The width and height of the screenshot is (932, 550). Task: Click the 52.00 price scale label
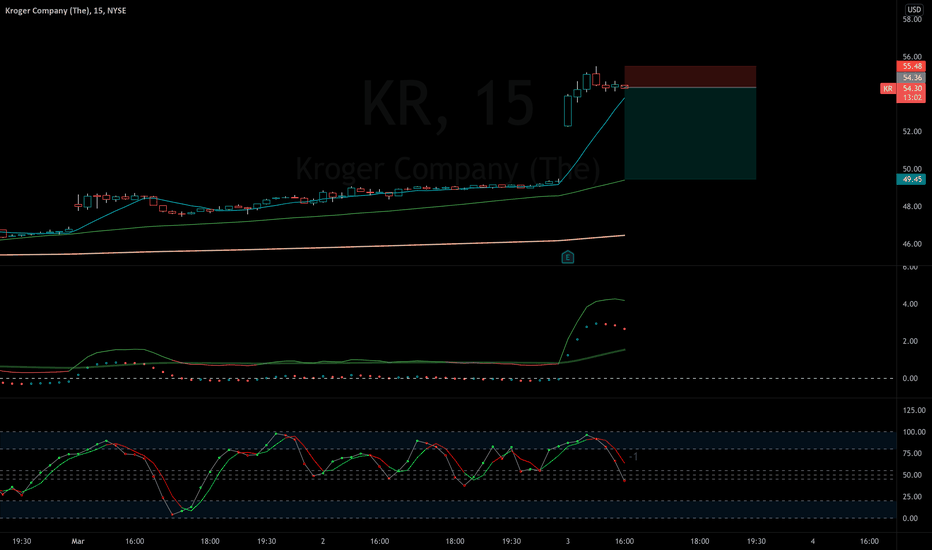pos(912,131)
